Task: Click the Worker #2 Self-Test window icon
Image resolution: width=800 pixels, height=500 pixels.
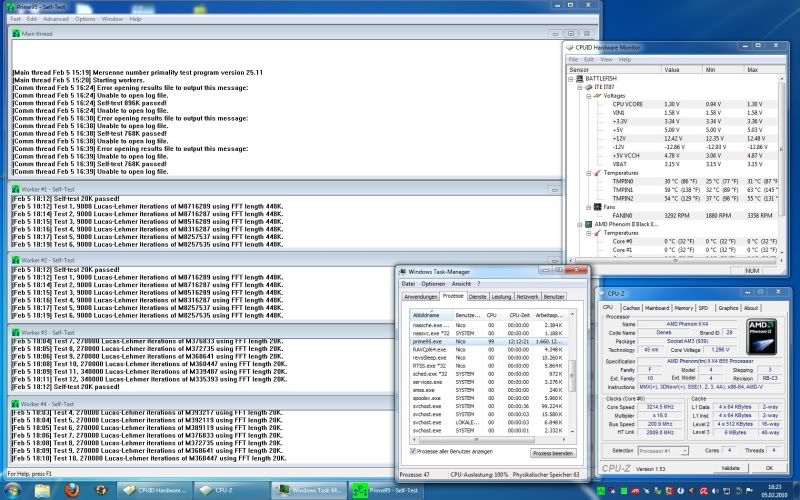Action: 16,260
